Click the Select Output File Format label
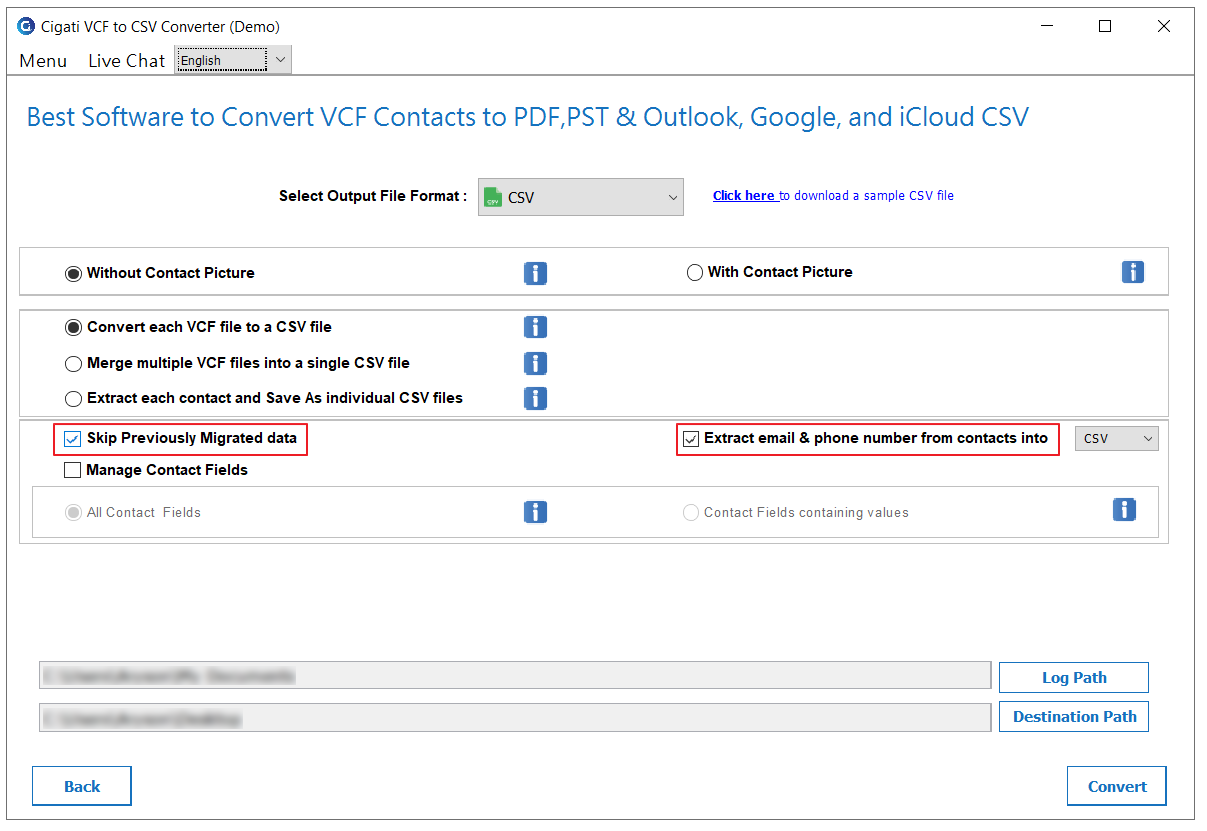Image resolution: width=1207 pixels, height=831 pixels. click(373, 196)
